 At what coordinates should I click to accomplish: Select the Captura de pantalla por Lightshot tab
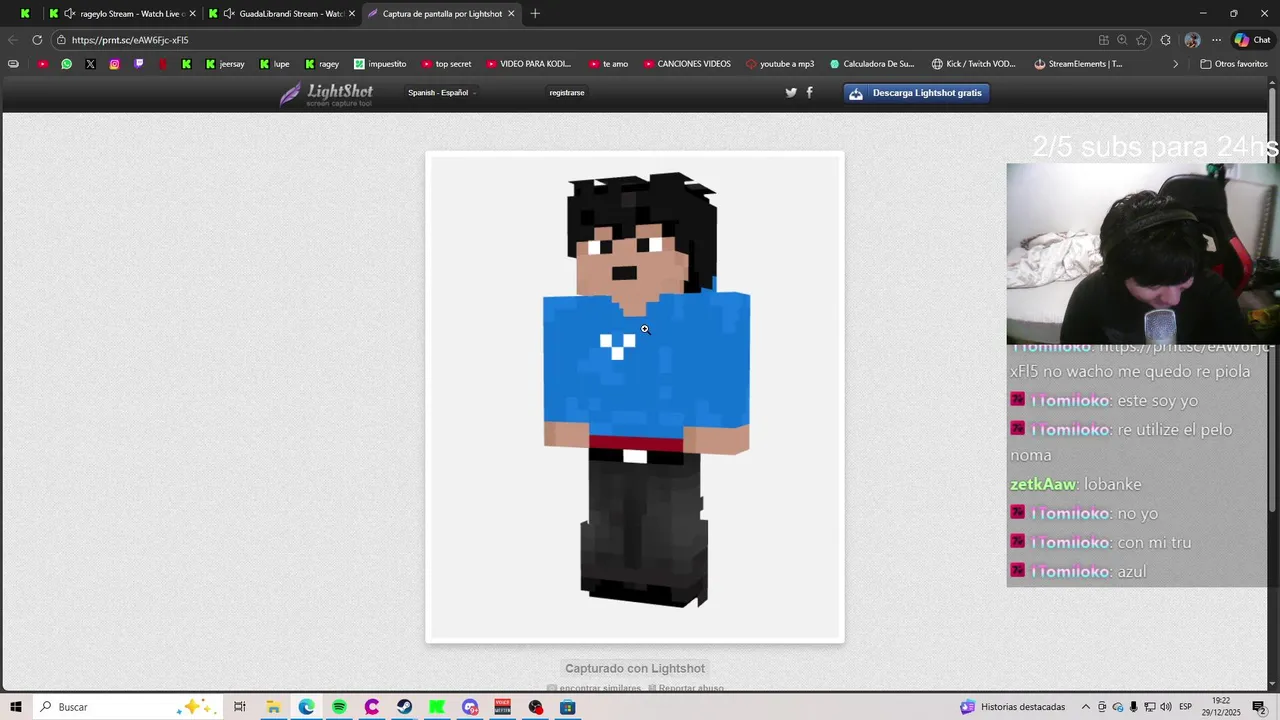pyautogui.click(x=441, y=14)
